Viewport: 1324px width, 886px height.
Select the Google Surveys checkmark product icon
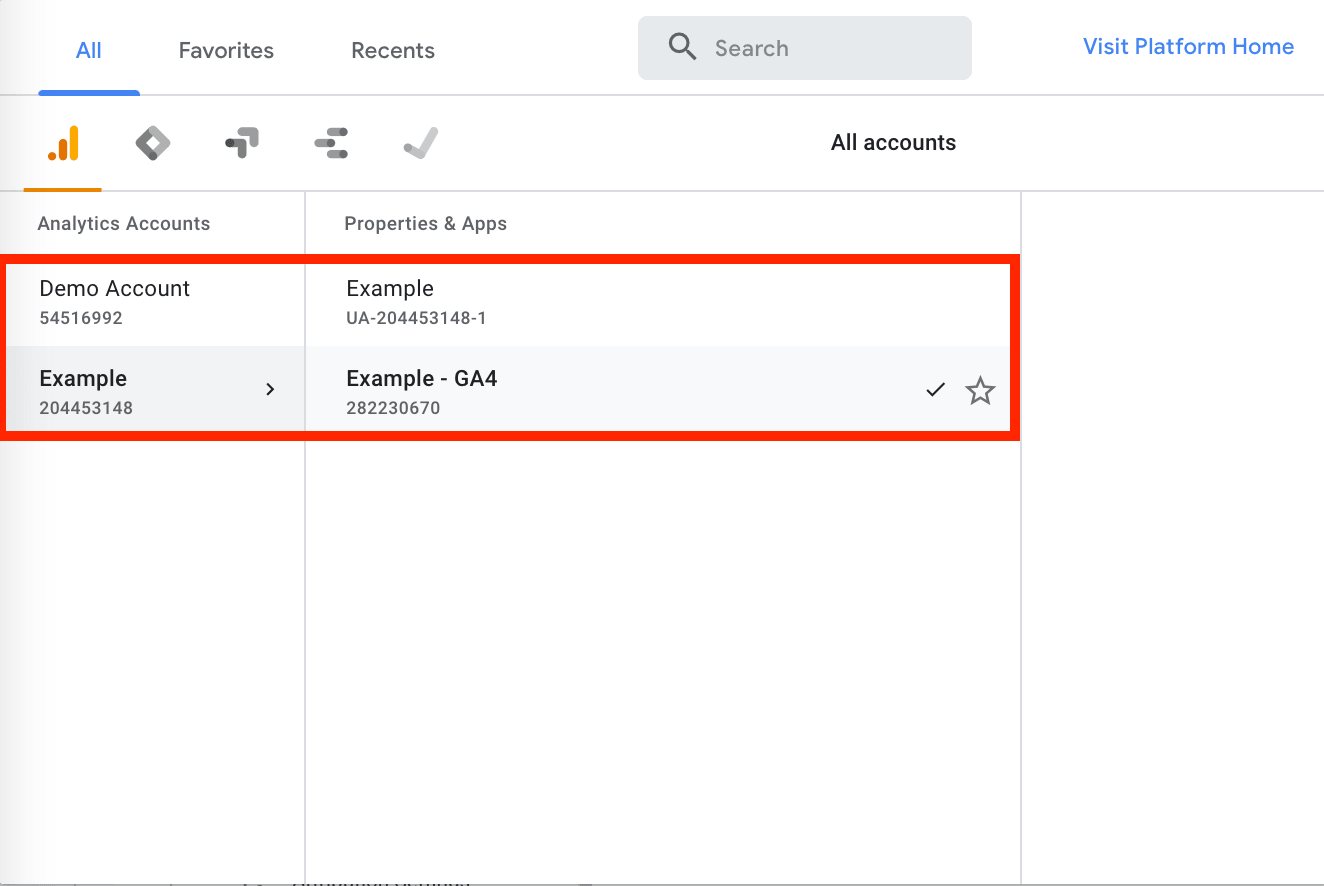[x=420, y=142]
